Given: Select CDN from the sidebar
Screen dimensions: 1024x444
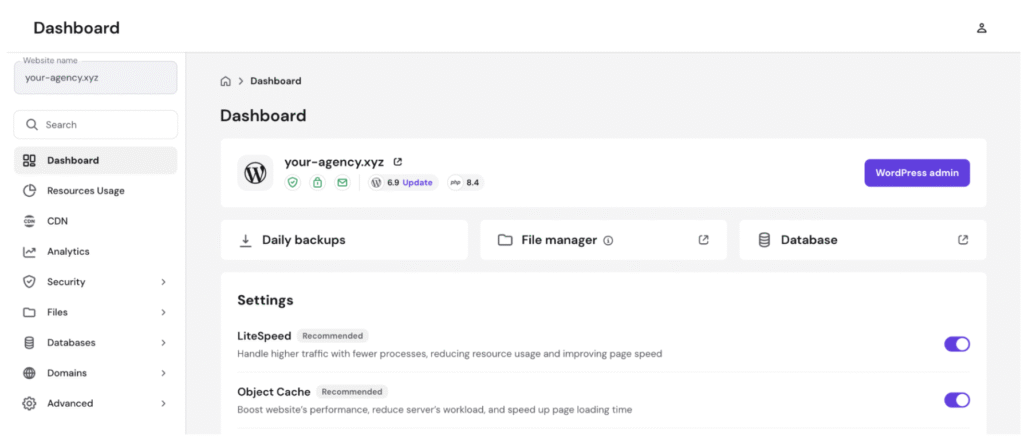Looking at the screenshot, I should (x=57, y=221).
